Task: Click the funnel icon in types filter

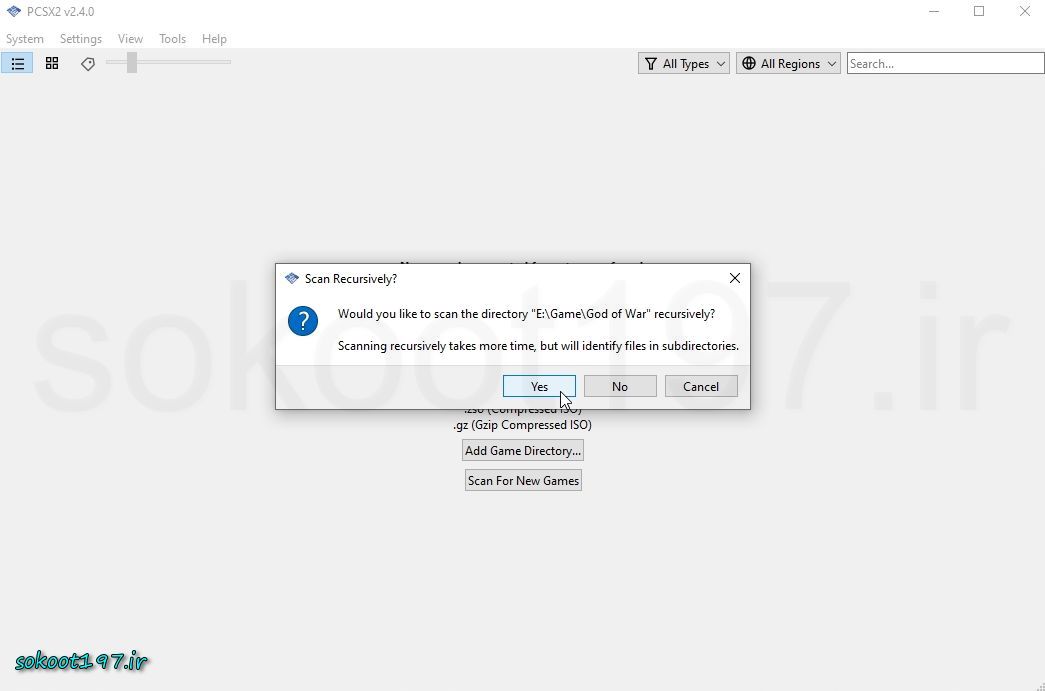Action: click(651, 63)
